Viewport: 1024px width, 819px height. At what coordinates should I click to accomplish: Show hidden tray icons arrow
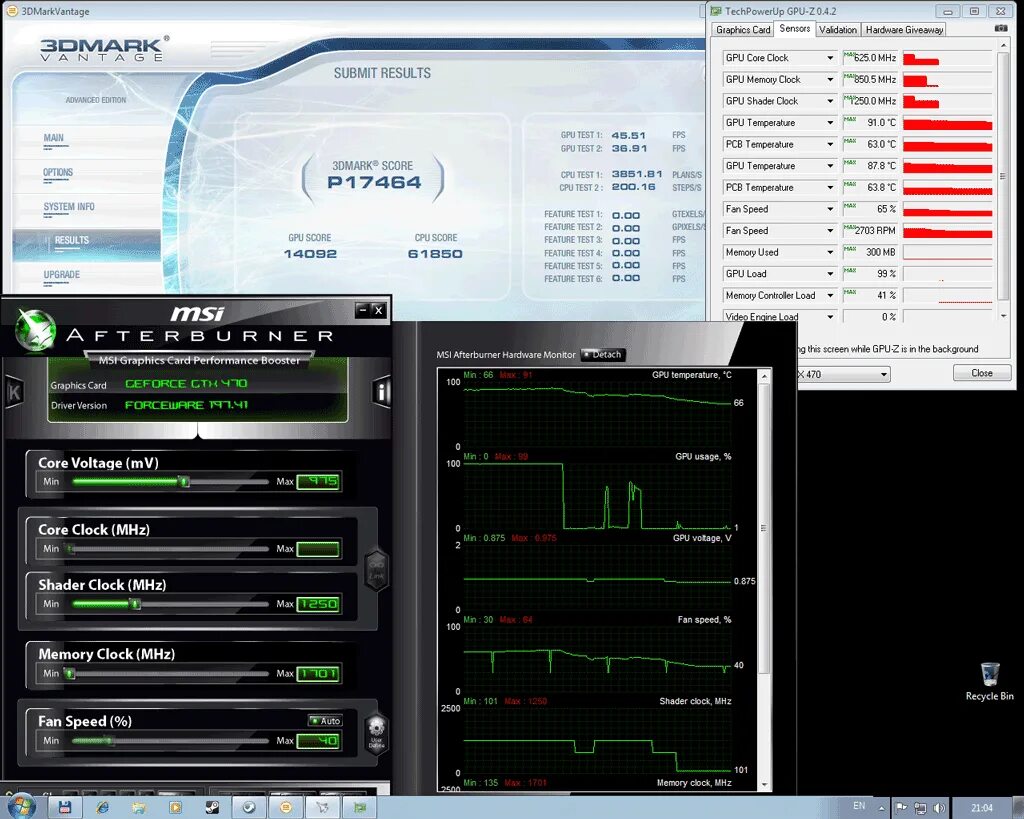881,808
